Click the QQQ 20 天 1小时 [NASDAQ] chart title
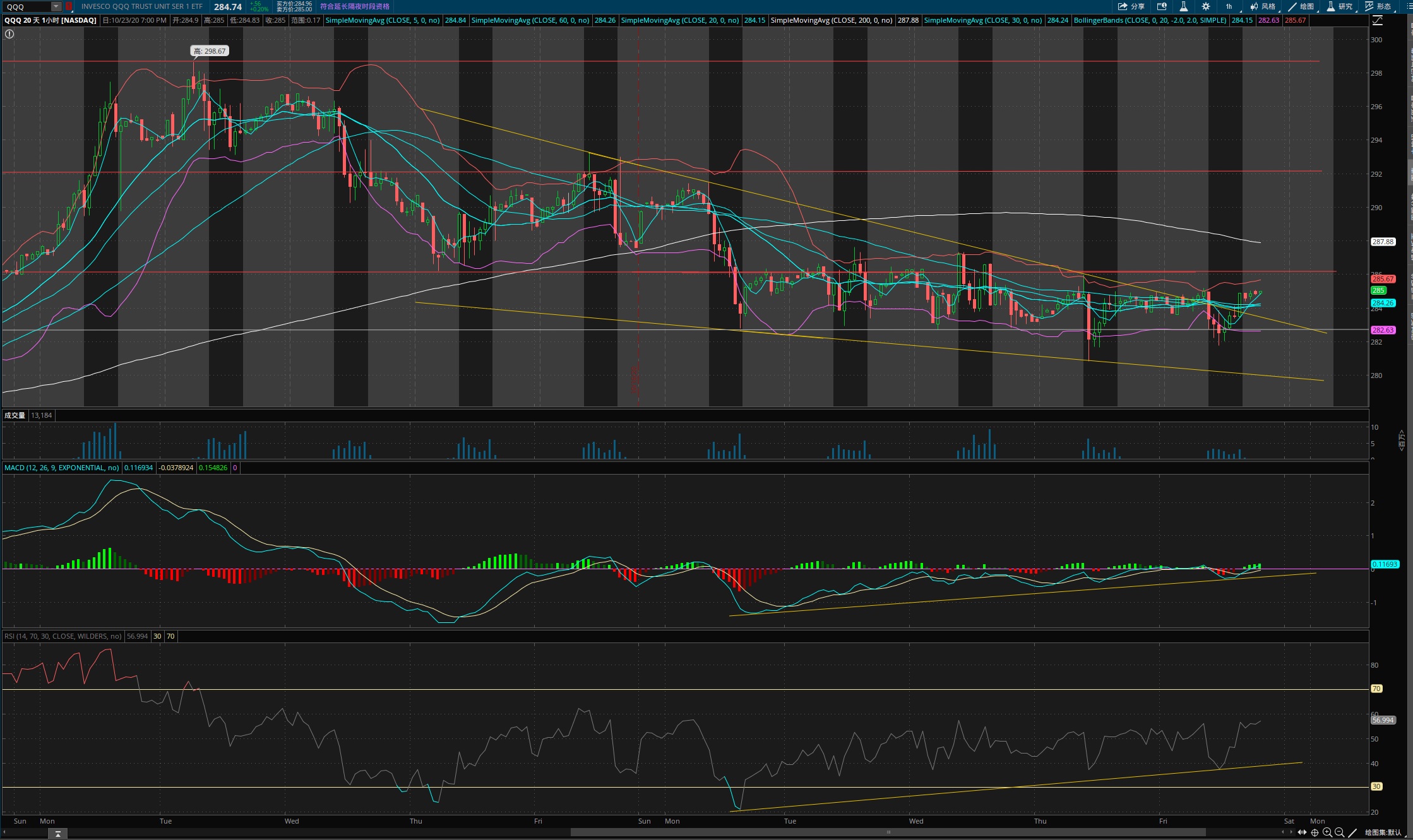Viewport: 1413px width, 840px height. pos(51,20)
